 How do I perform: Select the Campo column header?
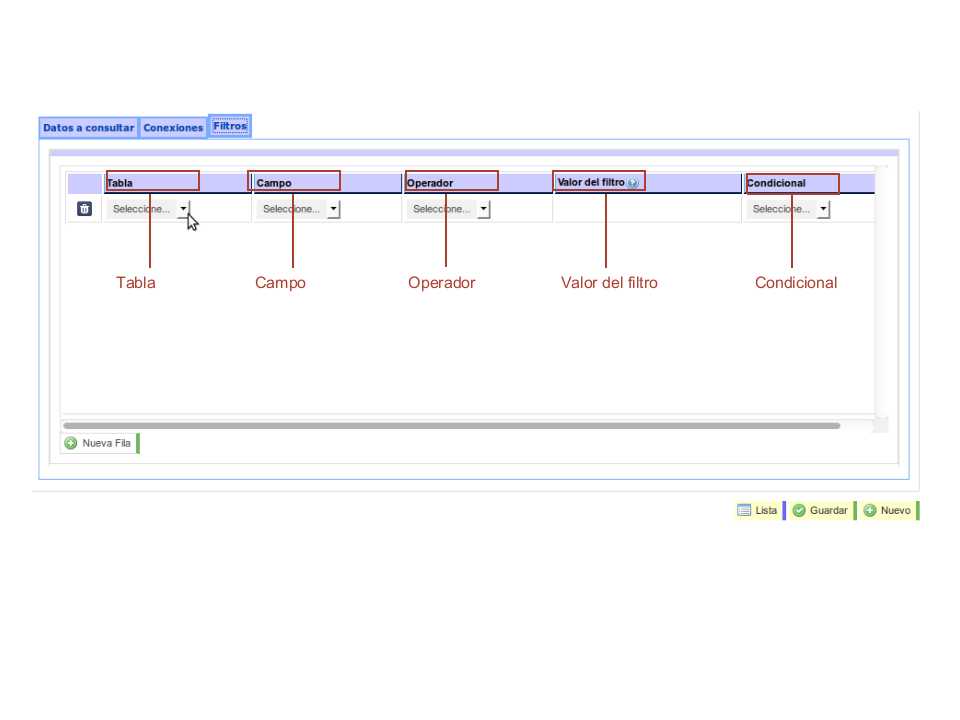[274, 183]
